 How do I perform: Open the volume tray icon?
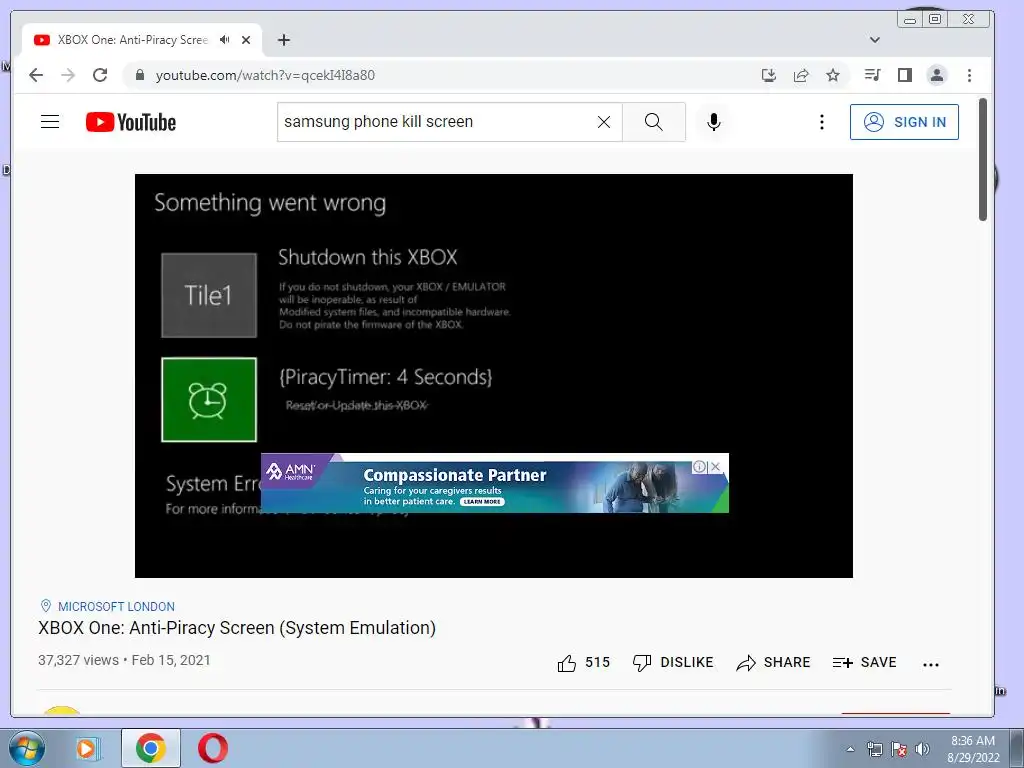click(x=922, y=749)
